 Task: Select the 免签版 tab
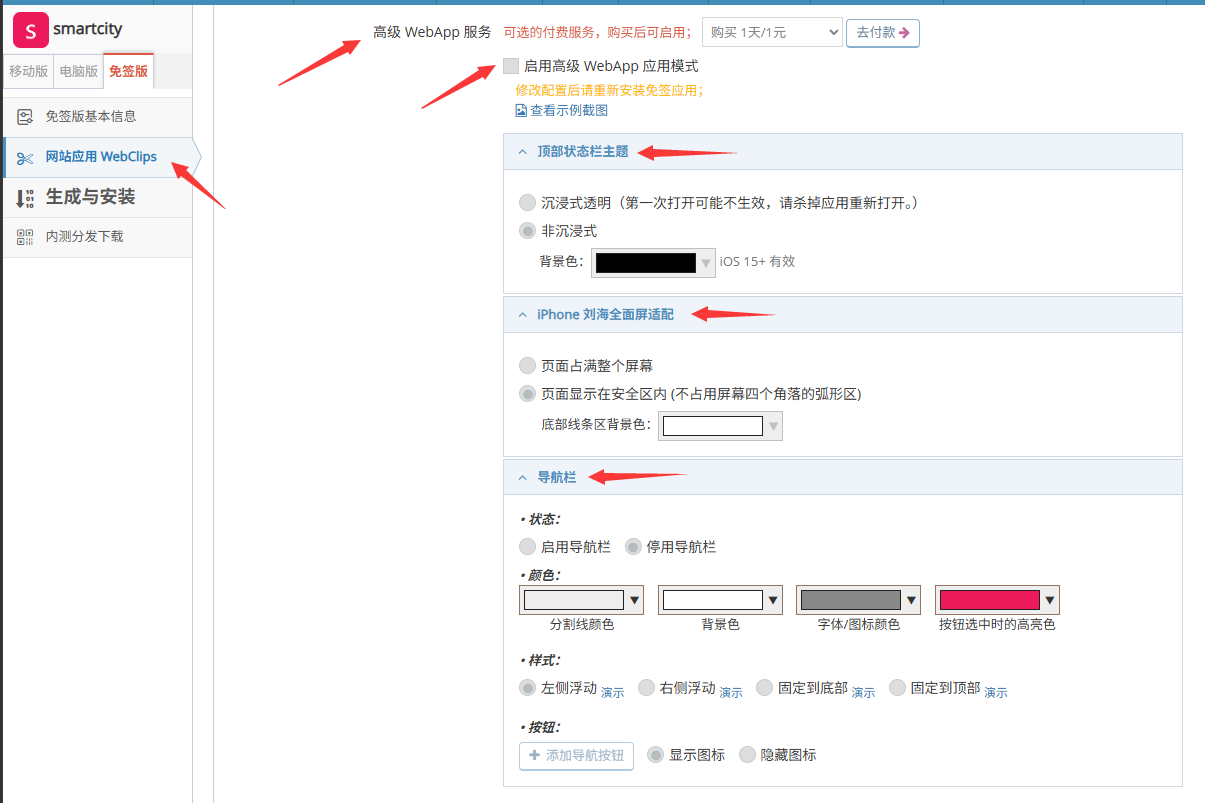(129, 71)
